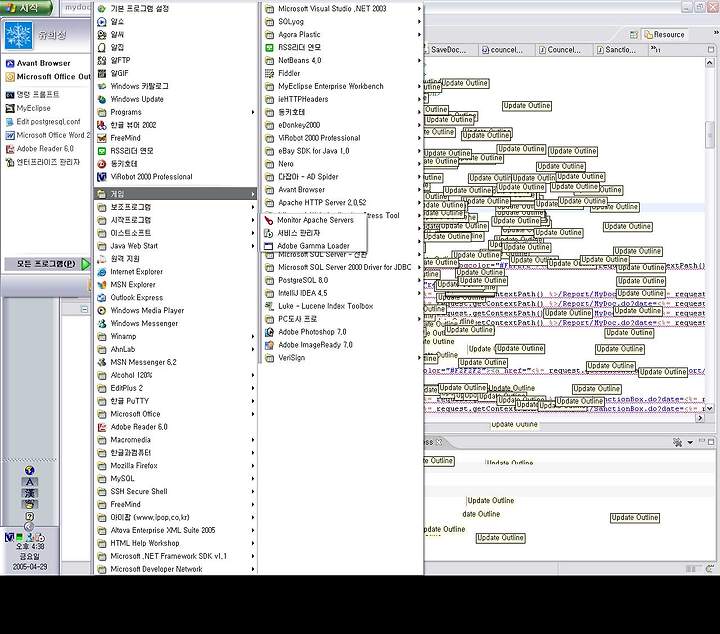This screenshot has width=720, height=634.
Task: Open SSH Secure Shell folder
Action: click(174, 491)
